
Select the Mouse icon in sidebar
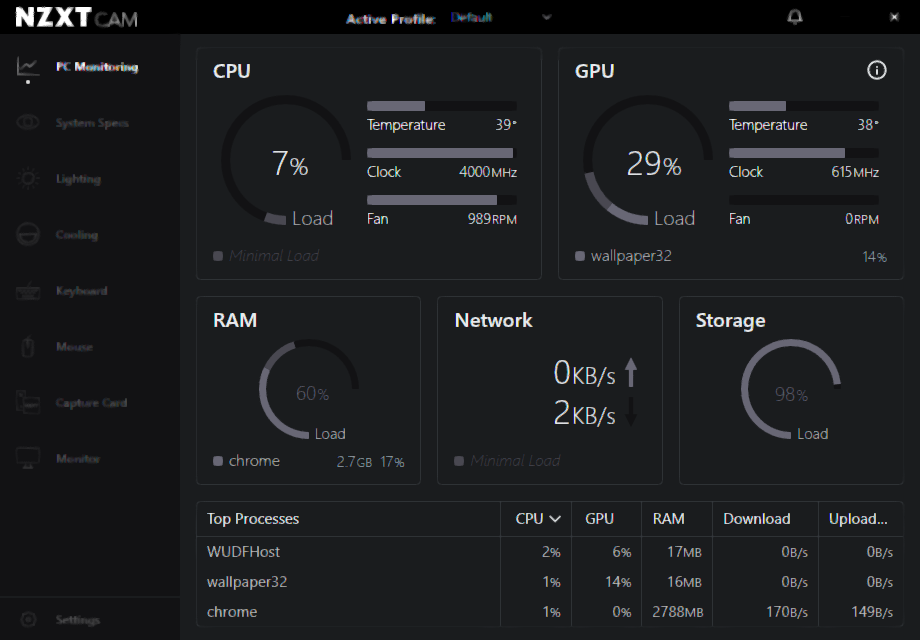(x=27, y=347)
